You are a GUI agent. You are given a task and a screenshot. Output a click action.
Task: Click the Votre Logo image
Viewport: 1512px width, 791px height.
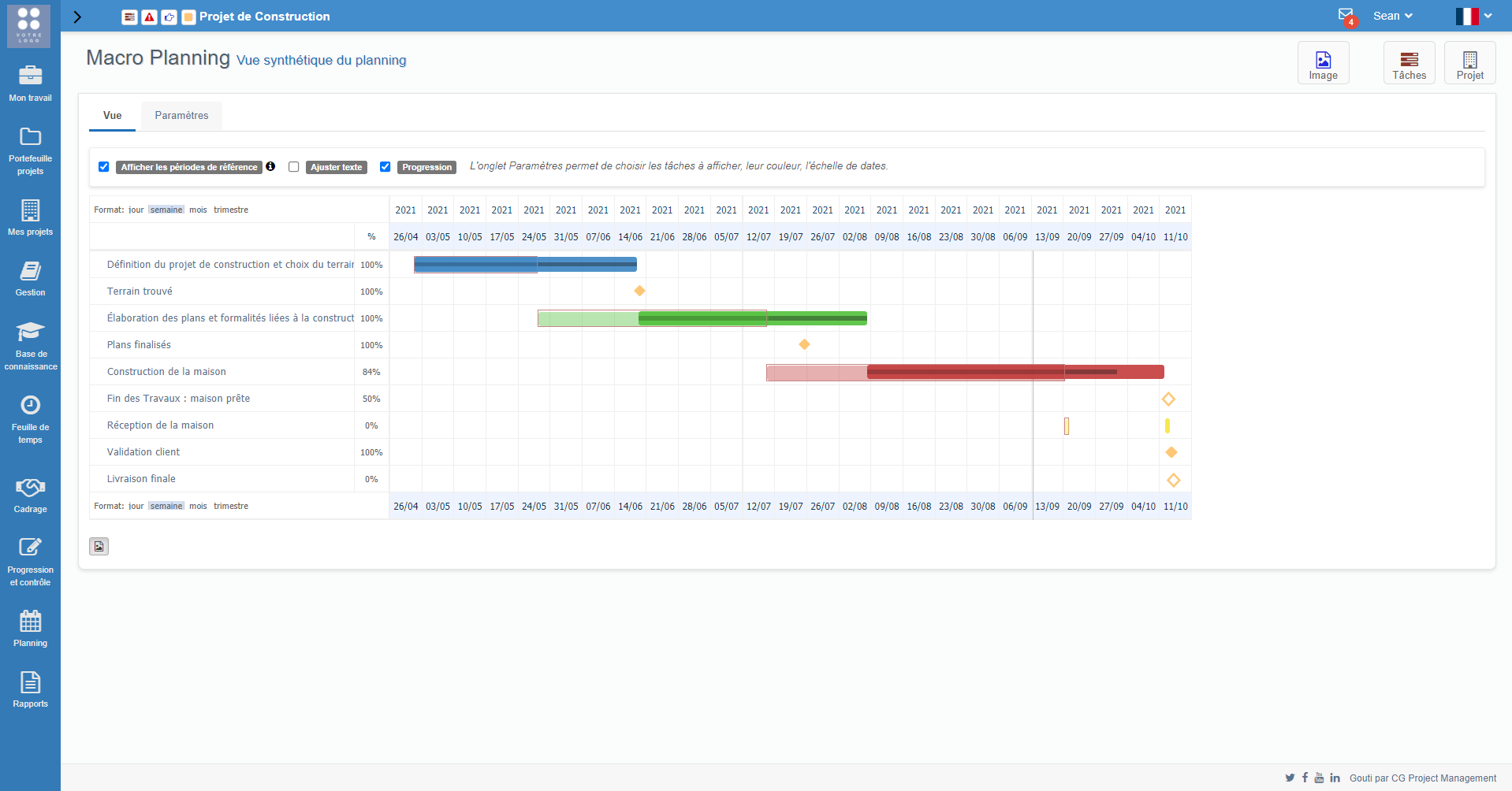click(x=29, y=25)
